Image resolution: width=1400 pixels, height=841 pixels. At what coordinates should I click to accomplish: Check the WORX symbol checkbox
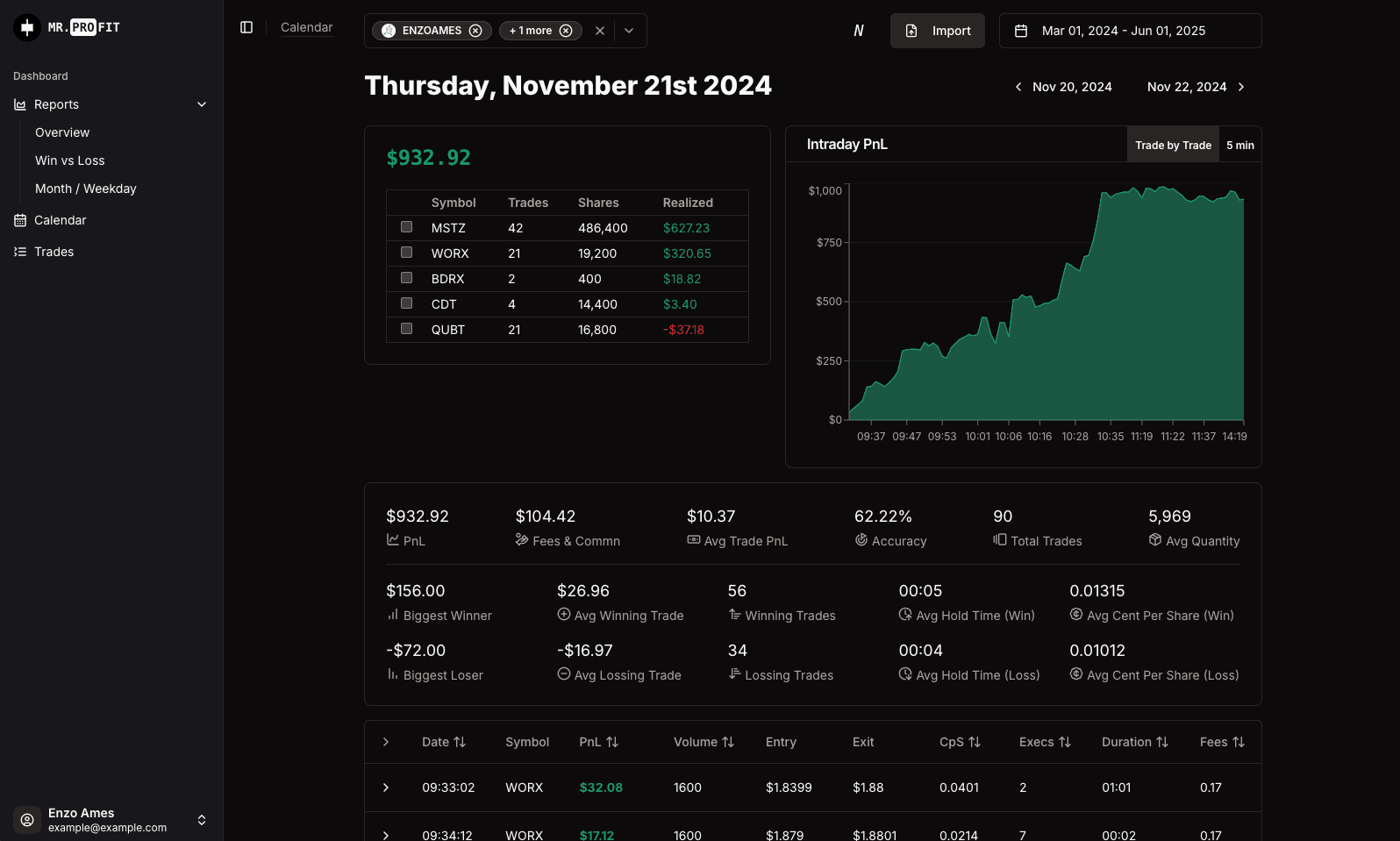tap(406, 253)
